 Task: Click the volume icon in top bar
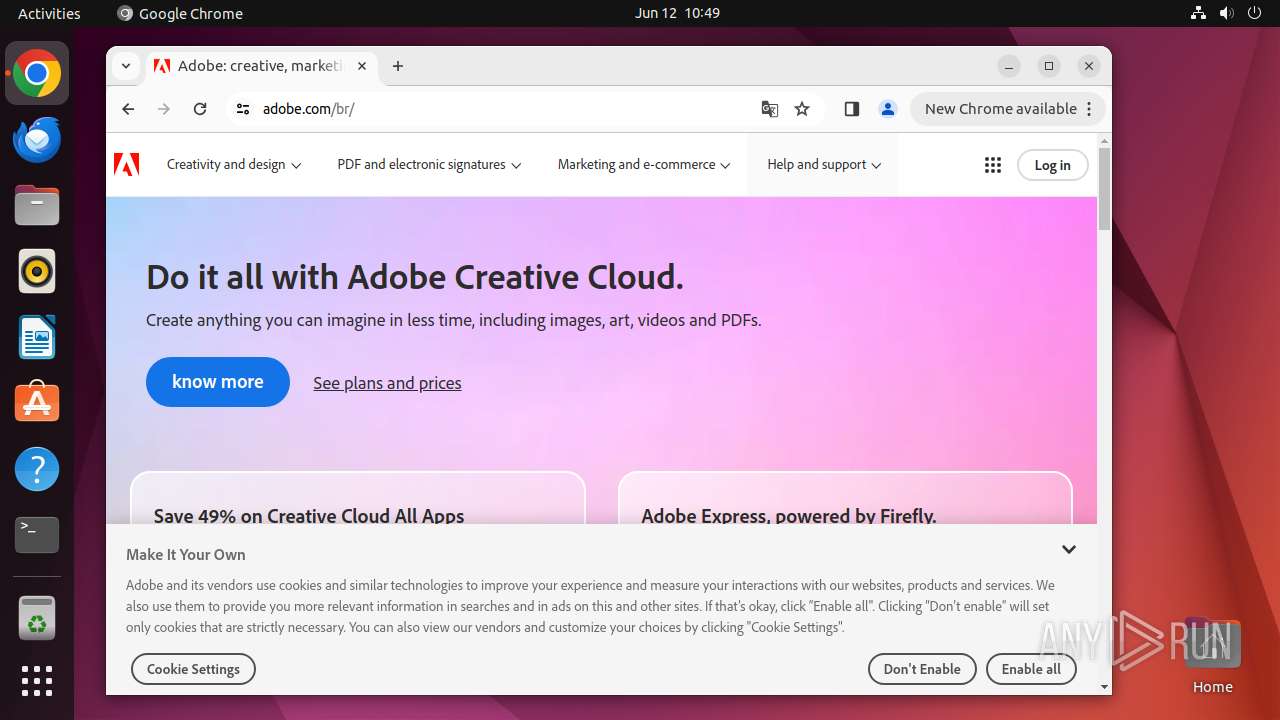click(x=1226, y=13)
